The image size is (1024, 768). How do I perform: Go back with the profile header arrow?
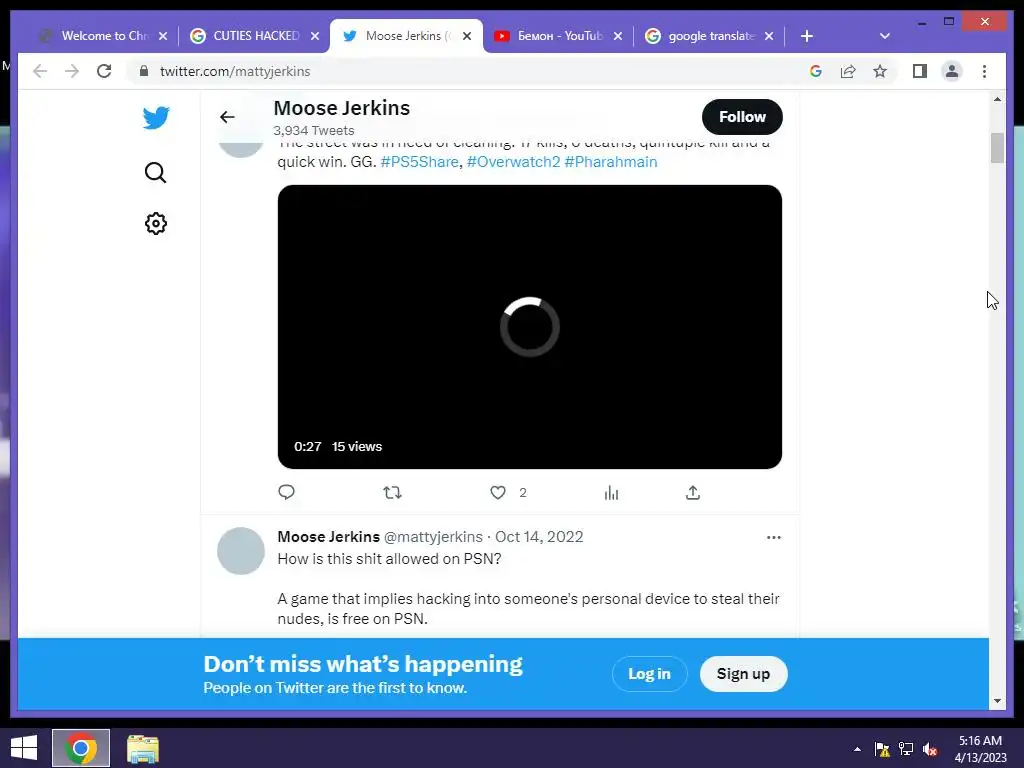[227, 117]
